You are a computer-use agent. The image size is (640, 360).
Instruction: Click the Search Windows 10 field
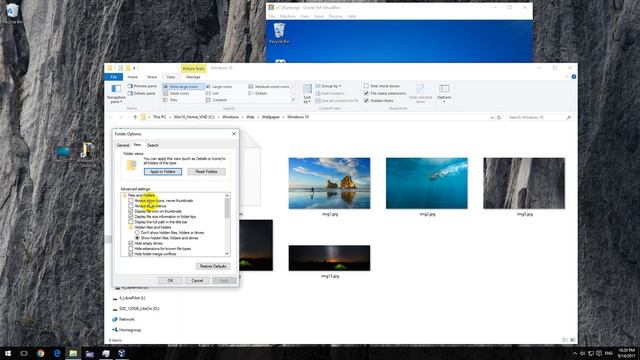tap(540, 117)
